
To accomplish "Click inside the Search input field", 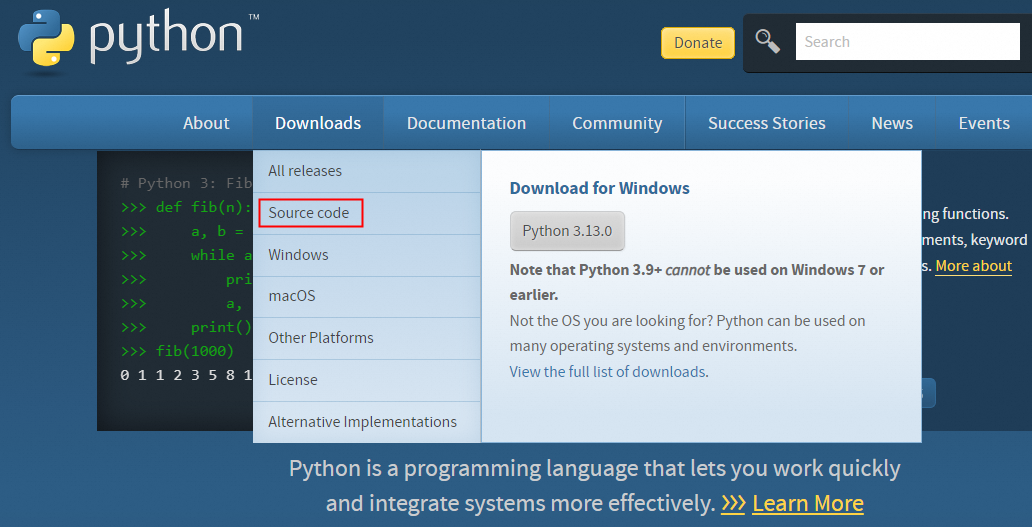I will pyautogui.click(x=906, y=42).
